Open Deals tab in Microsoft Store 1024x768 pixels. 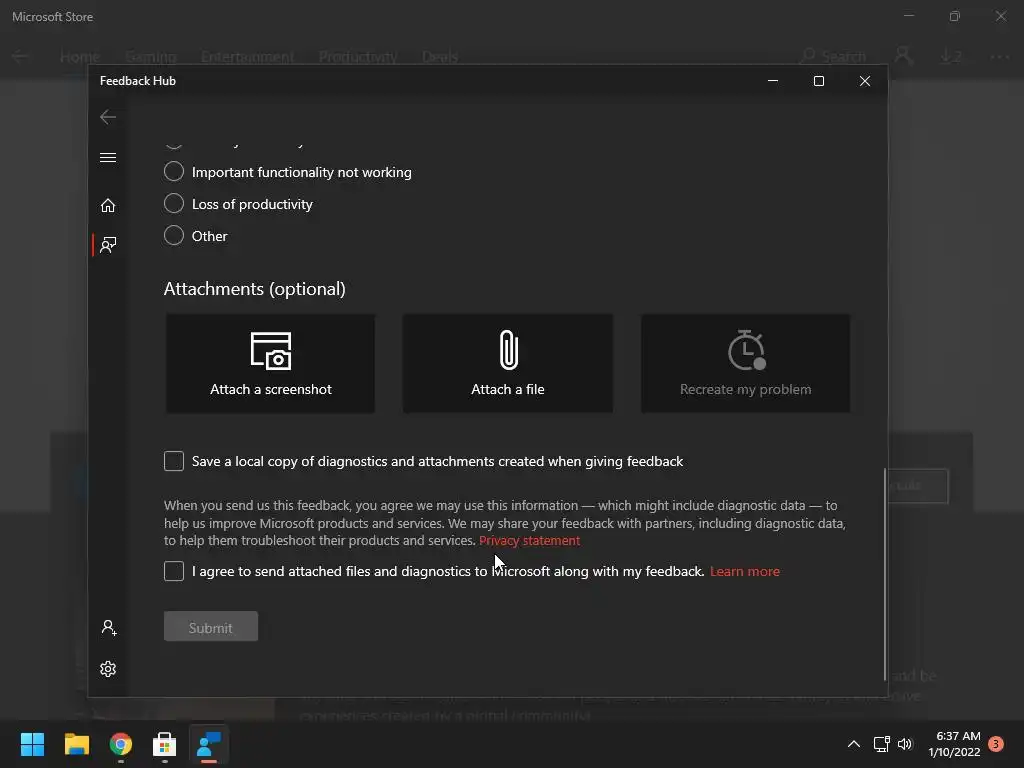tap(440, 57)
